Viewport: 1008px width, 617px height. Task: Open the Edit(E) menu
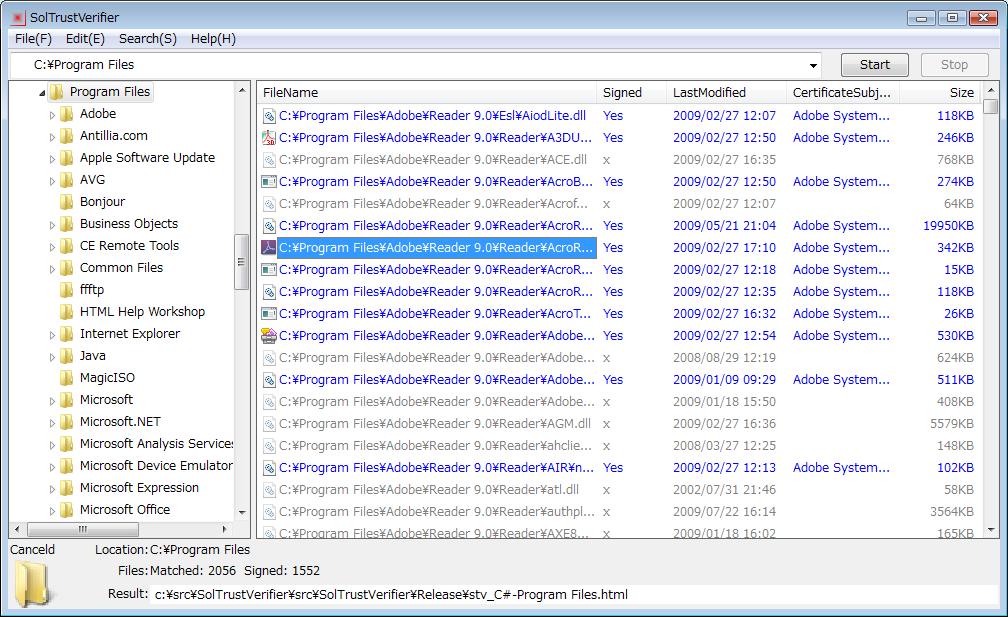(85, 39)
